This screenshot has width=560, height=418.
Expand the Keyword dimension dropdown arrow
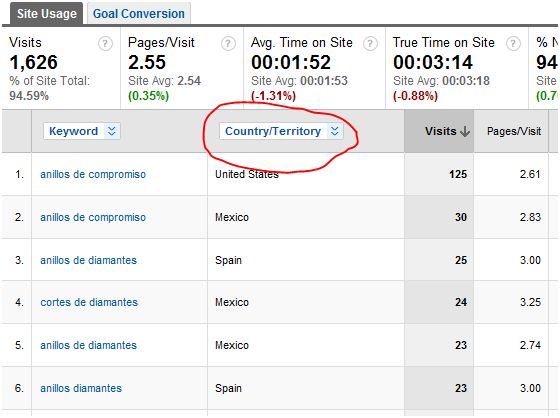112,131
